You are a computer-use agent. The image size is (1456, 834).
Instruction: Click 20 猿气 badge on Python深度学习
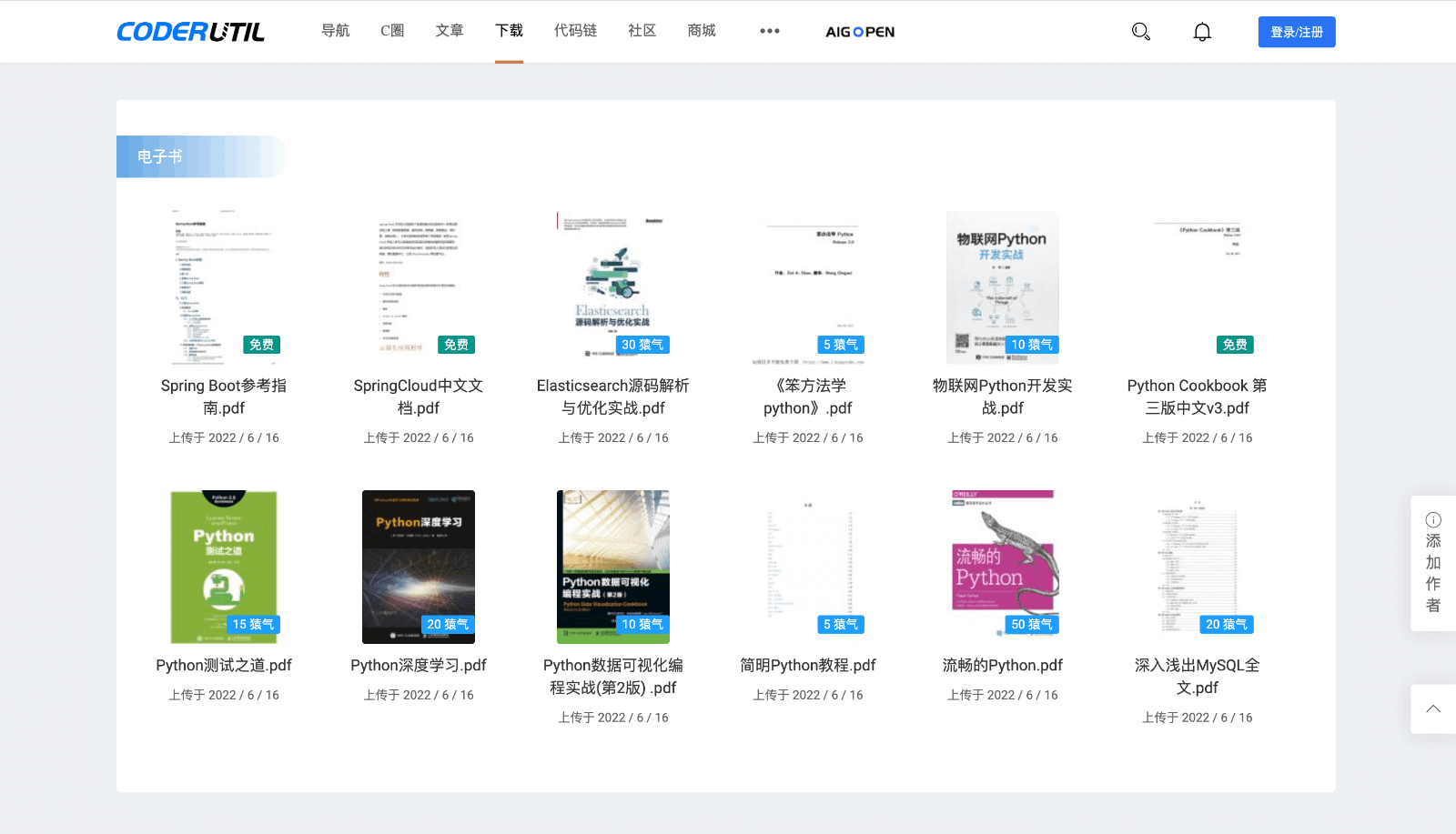tap(448, 624)
